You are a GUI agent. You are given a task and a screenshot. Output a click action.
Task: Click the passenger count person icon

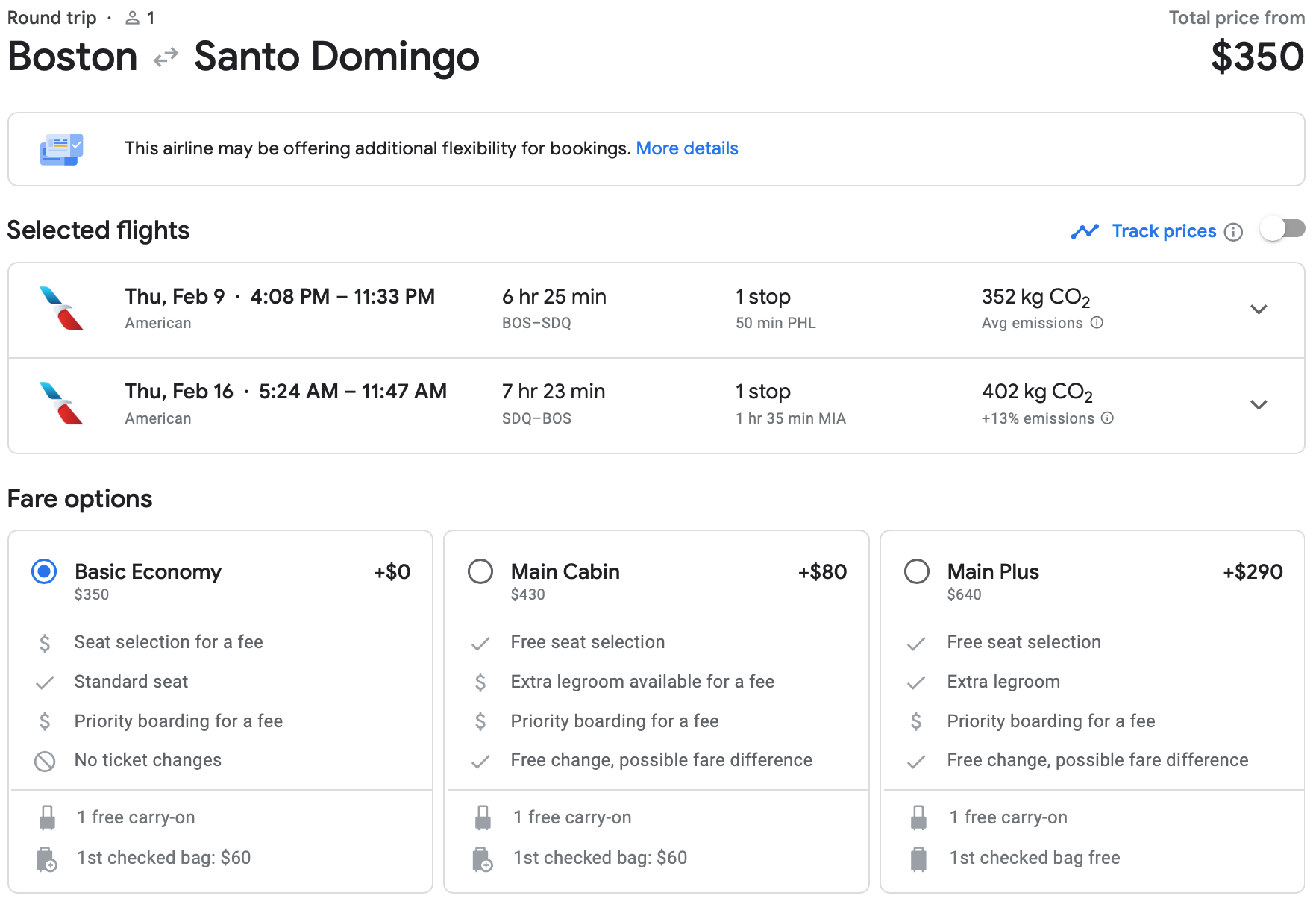[x=133, y=18]
